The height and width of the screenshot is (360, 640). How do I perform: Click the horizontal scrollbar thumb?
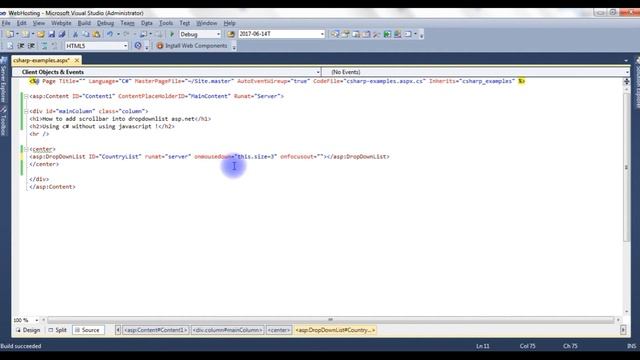[331, 320]
